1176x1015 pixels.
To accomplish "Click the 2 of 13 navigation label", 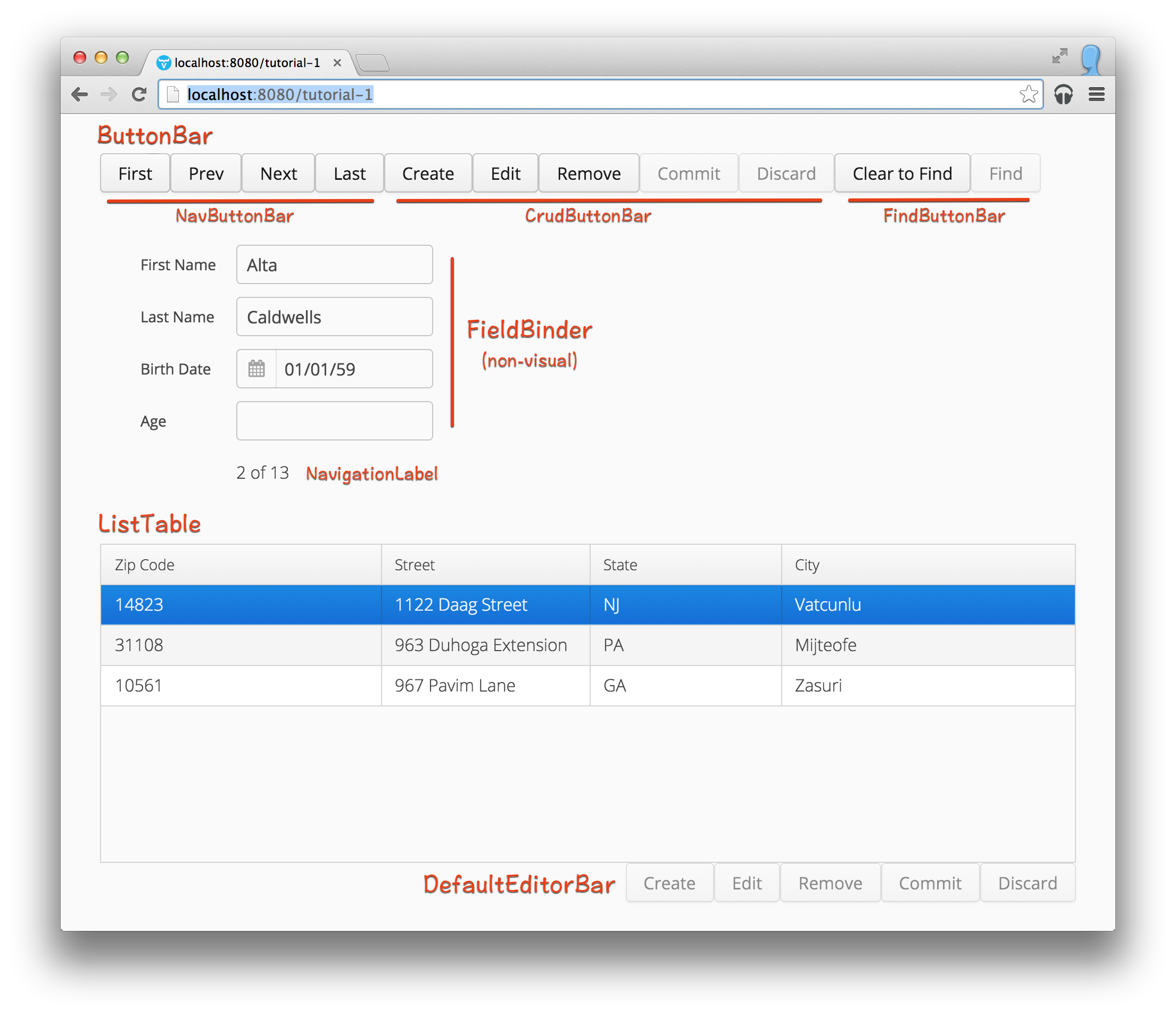I will point(263,472).
